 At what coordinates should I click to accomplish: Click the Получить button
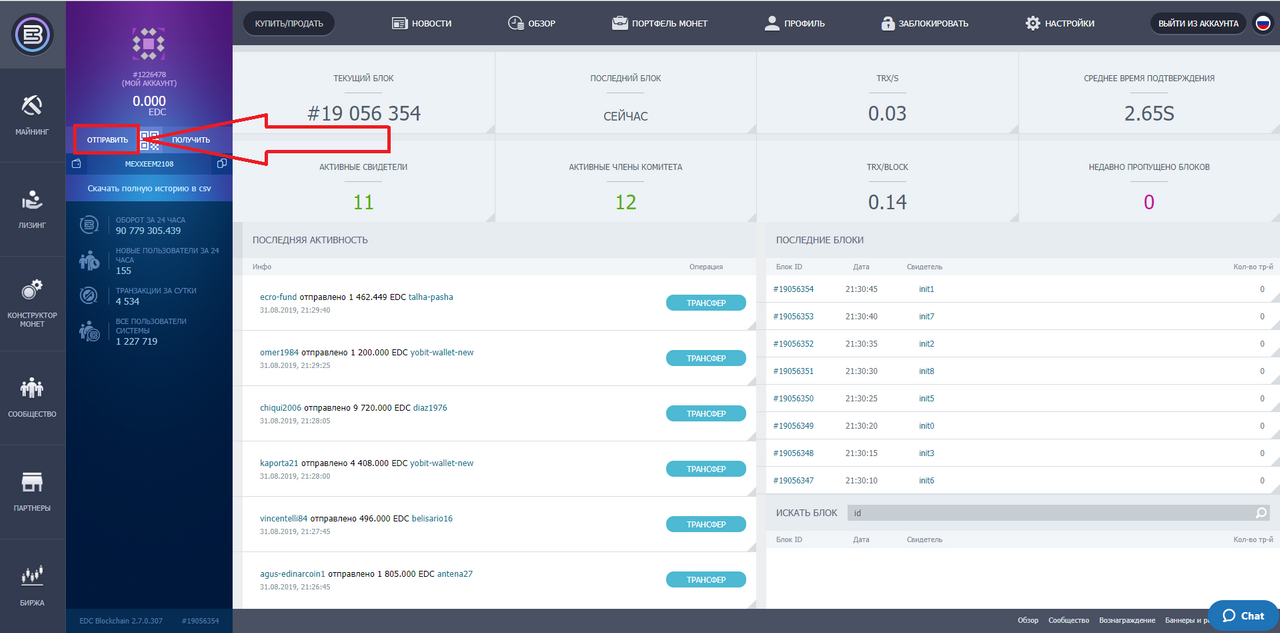pyautogui.click(x=190, y=140)
